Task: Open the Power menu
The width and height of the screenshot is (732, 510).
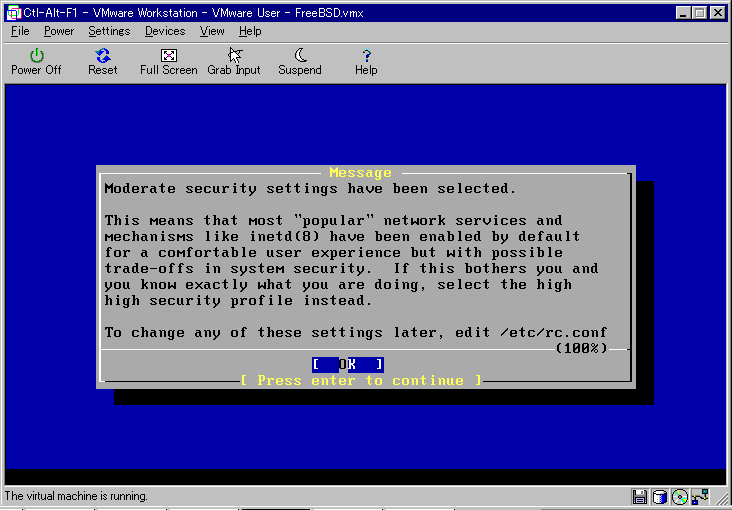Action: tap(59, 31)
